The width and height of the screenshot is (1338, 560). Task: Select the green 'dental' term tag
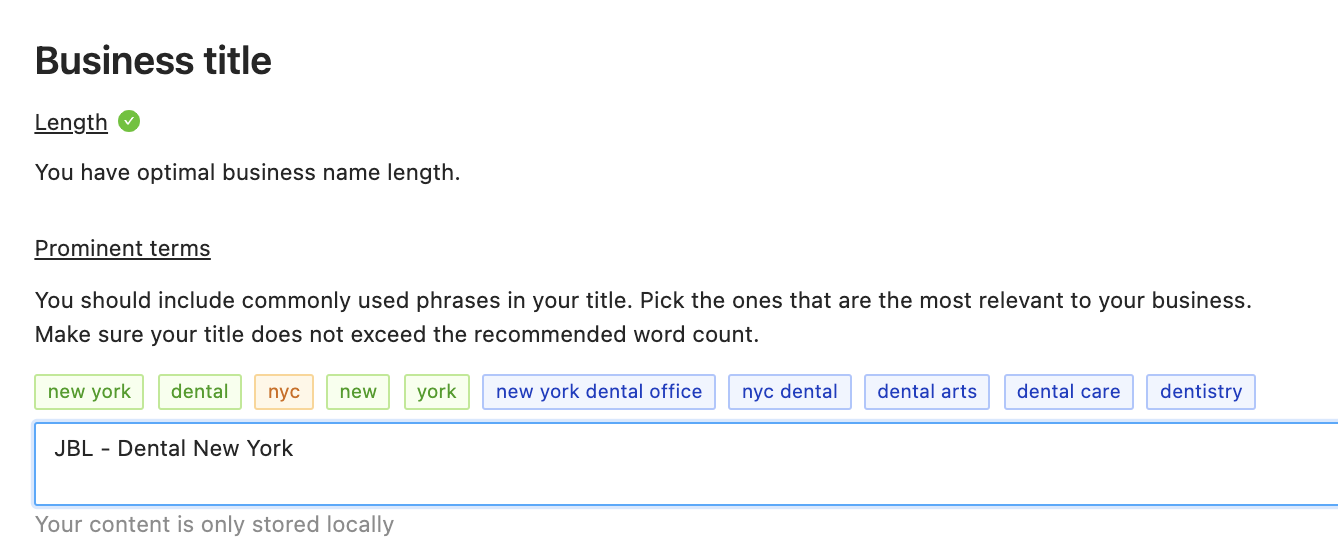(x=200, y=392)
